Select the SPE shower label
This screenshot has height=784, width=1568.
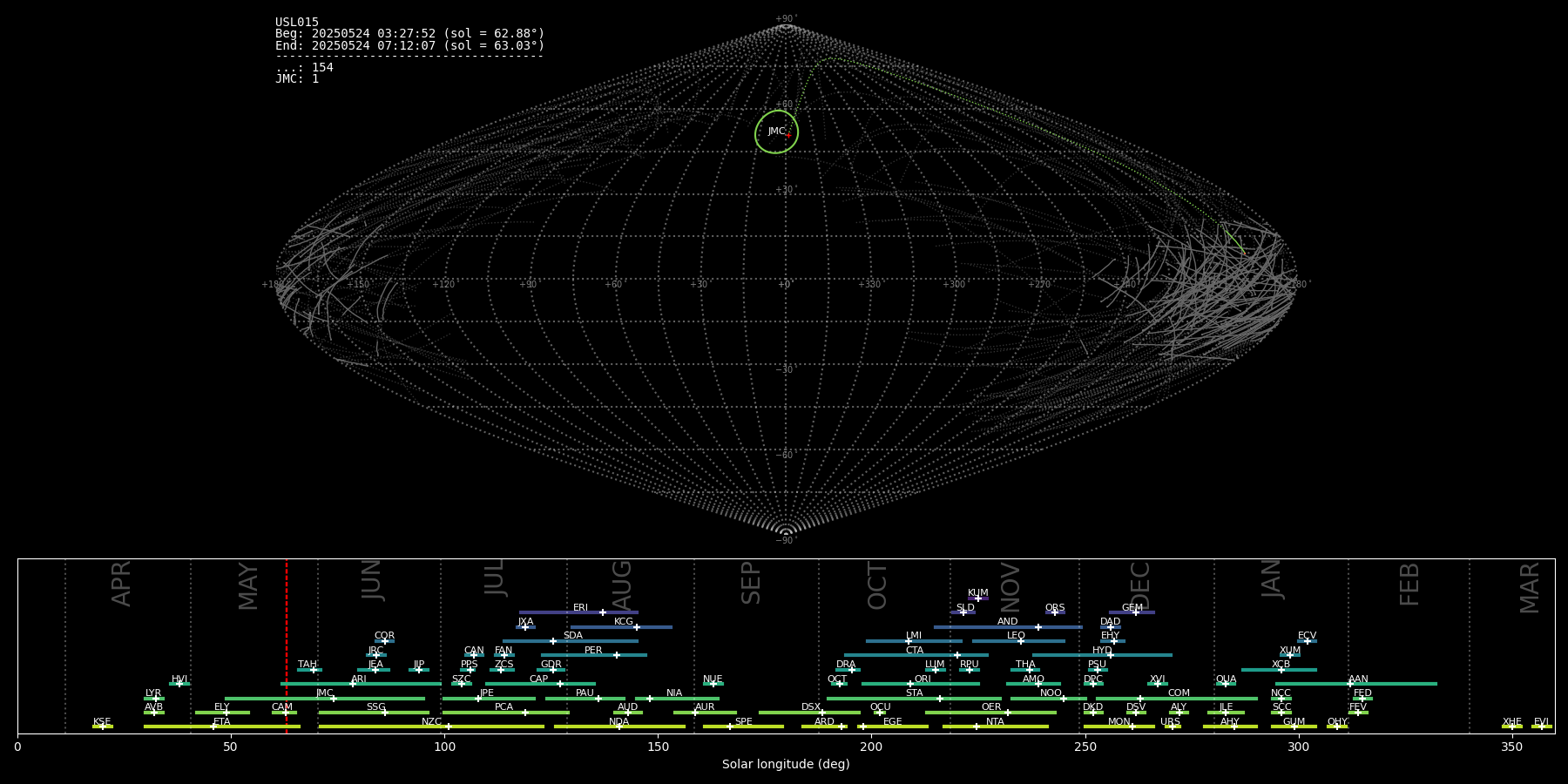click(744, 721)
